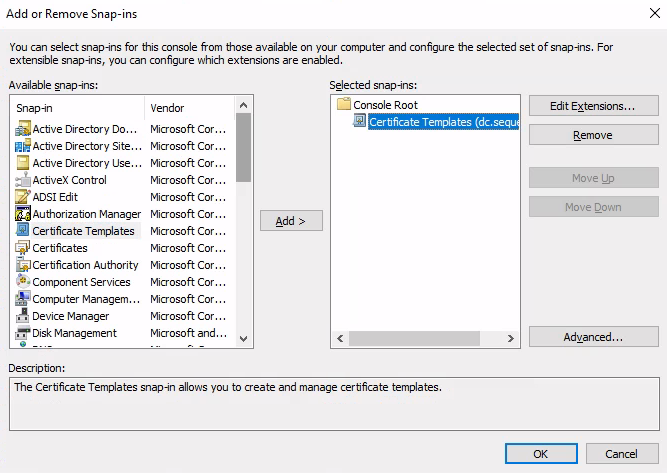Select the Certificate Templates (dc.seque node
Screen dimensions: 667x473
[x=444, y=122]
